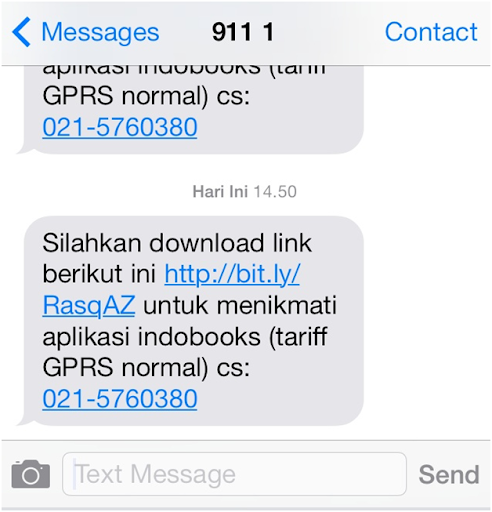
Task: Call 021-5760380 in the lower message
Action: click(x=120, y=398)
